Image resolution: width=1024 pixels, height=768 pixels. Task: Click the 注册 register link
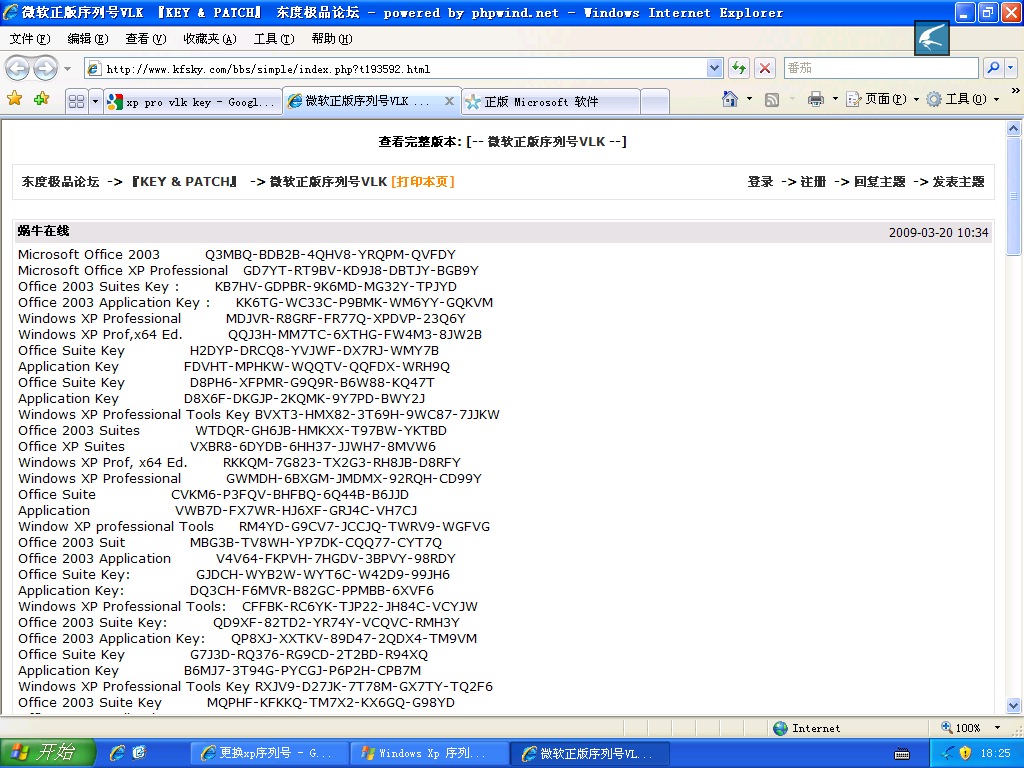(813, 182)
